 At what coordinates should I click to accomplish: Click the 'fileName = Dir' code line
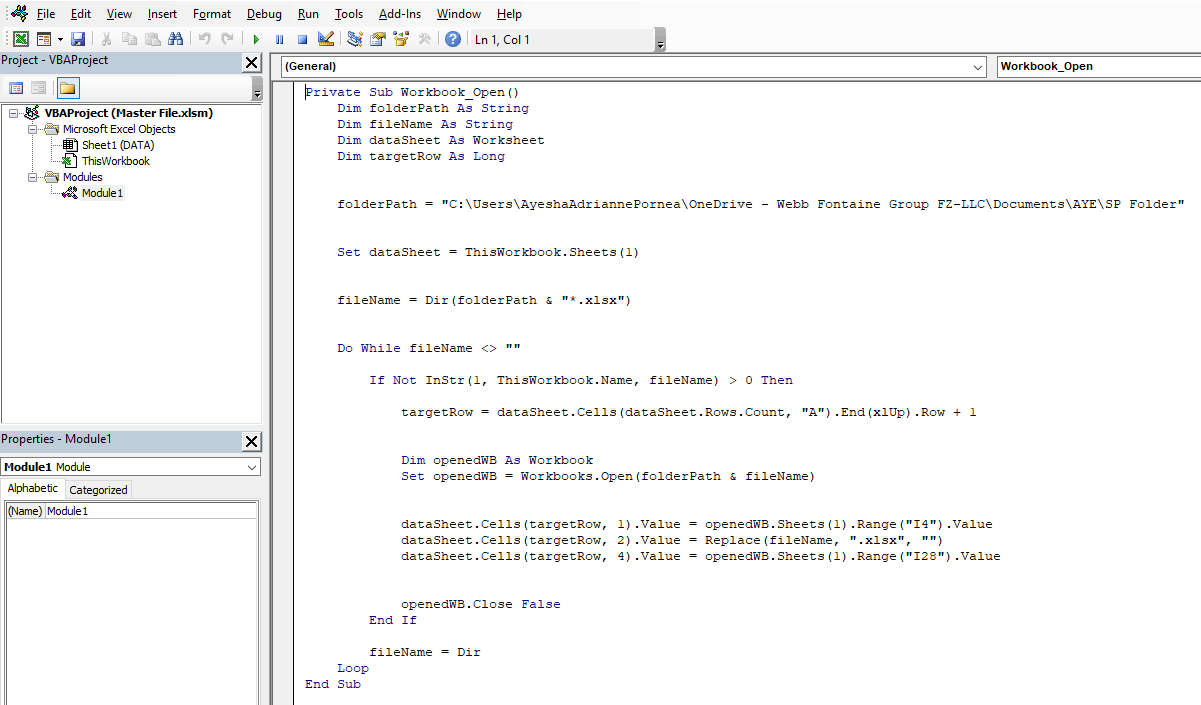(425, 652)
